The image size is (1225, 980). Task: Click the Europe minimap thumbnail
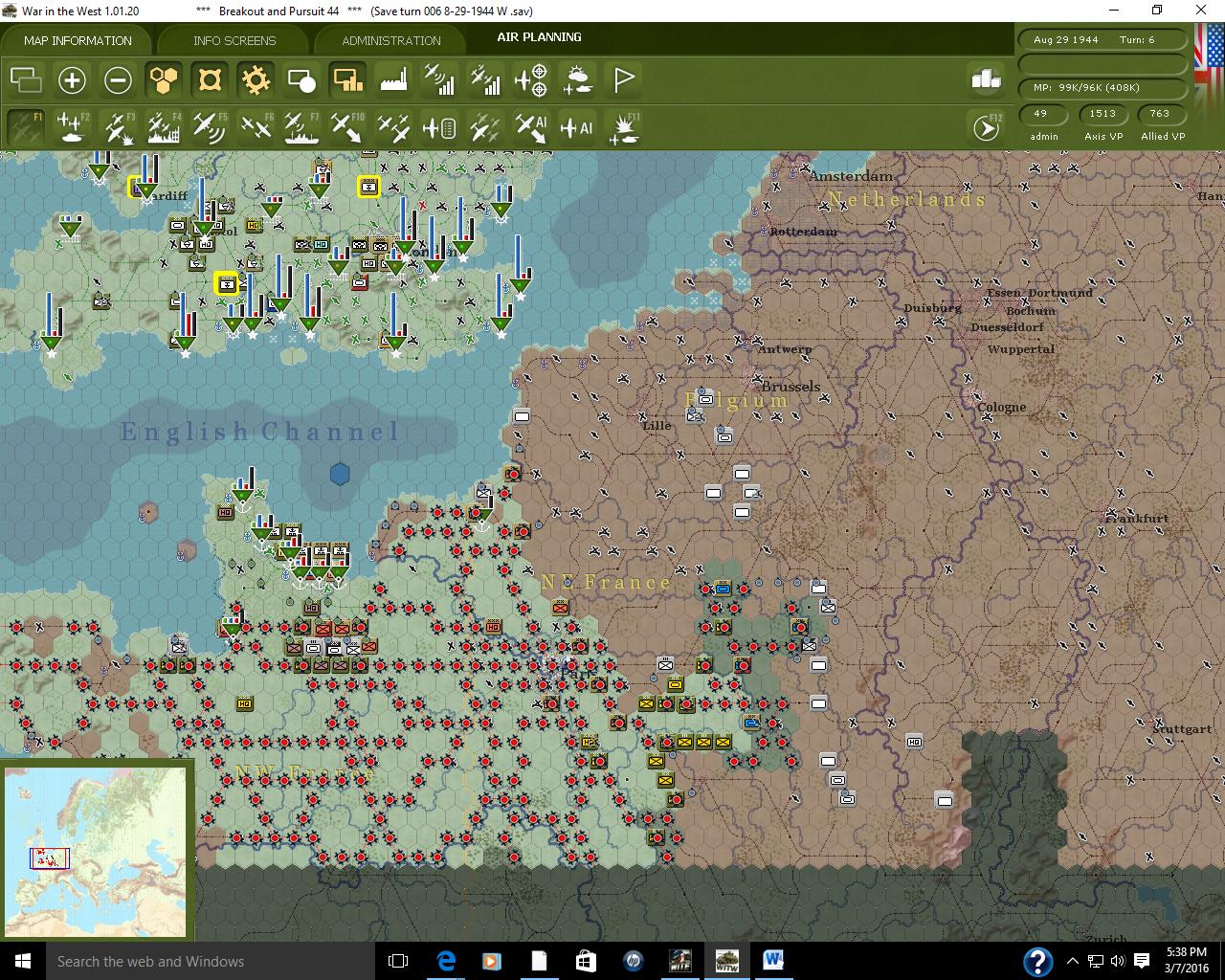coord(96,852)
